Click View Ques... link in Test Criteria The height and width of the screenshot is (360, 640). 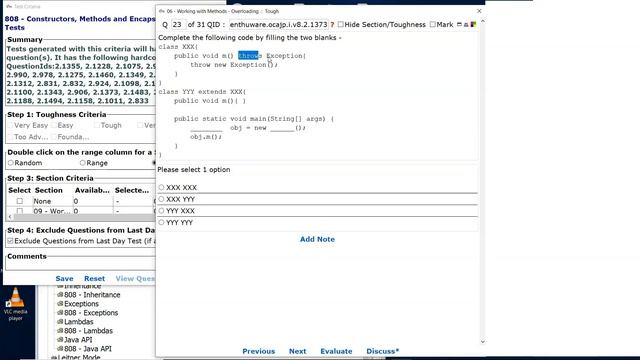(x=135, y=278)
